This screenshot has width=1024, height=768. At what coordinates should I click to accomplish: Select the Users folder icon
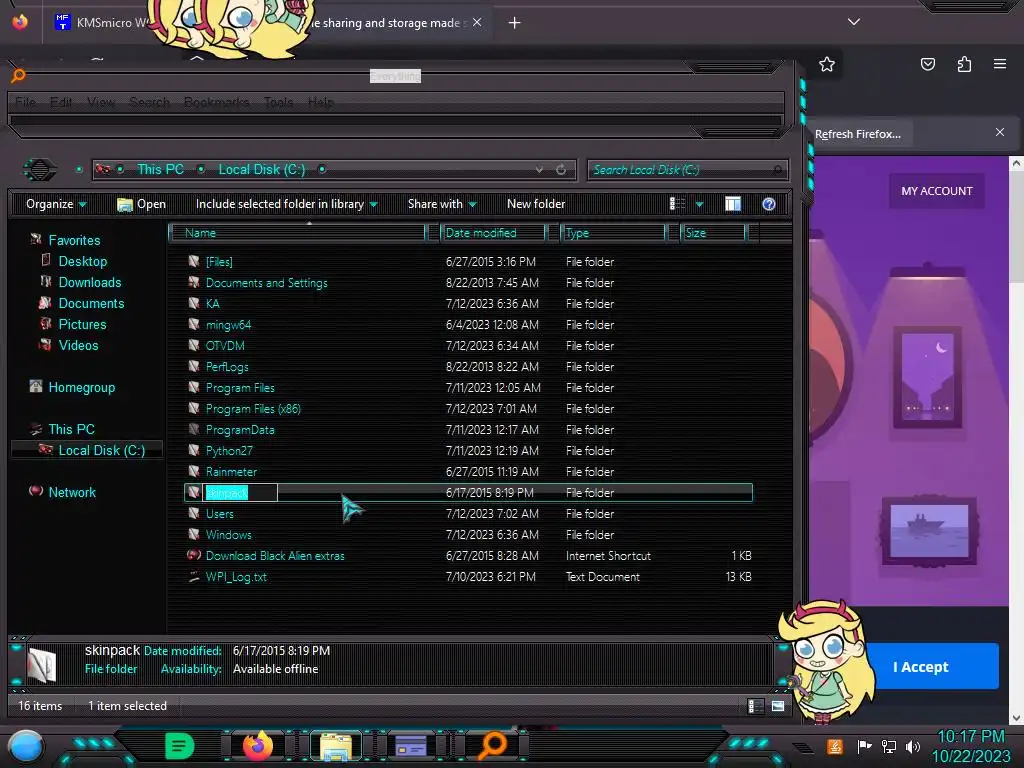pos(194,513)
